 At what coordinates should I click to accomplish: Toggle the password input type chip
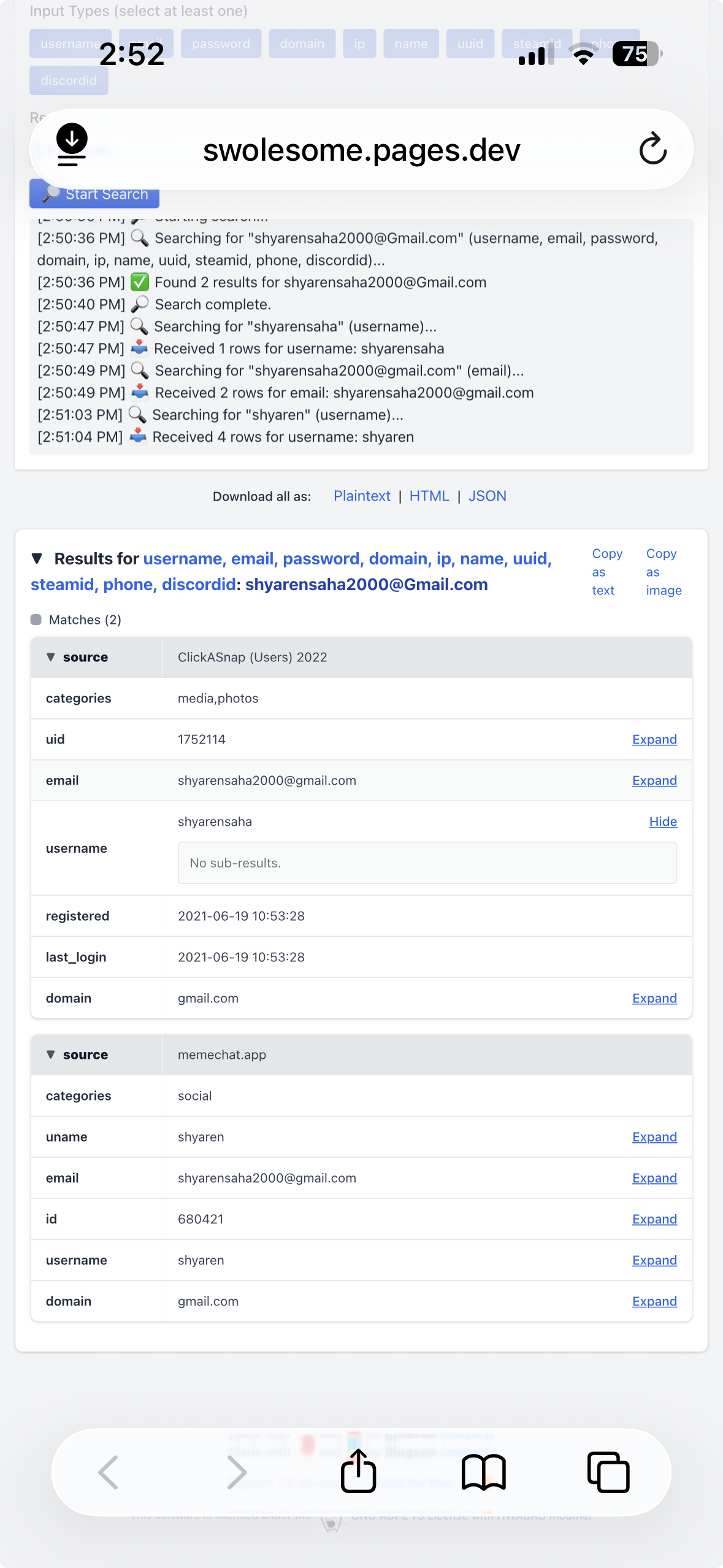tap(221, 44)
